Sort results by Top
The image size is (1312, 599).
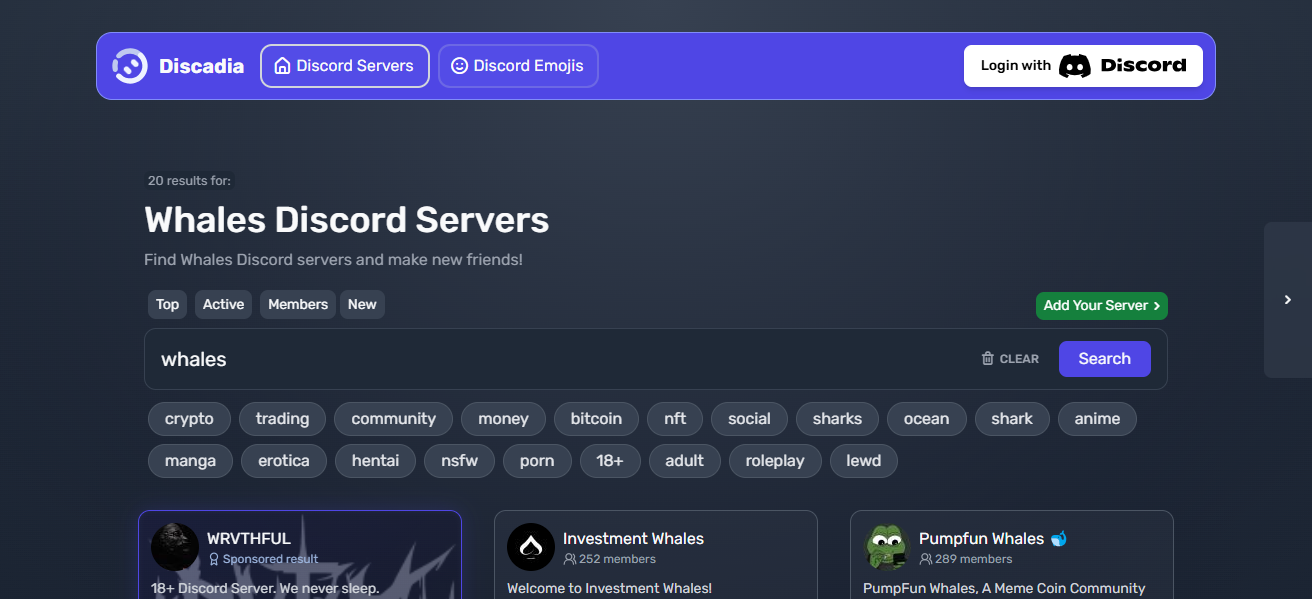pyautogui.click(x=168, y=305)
